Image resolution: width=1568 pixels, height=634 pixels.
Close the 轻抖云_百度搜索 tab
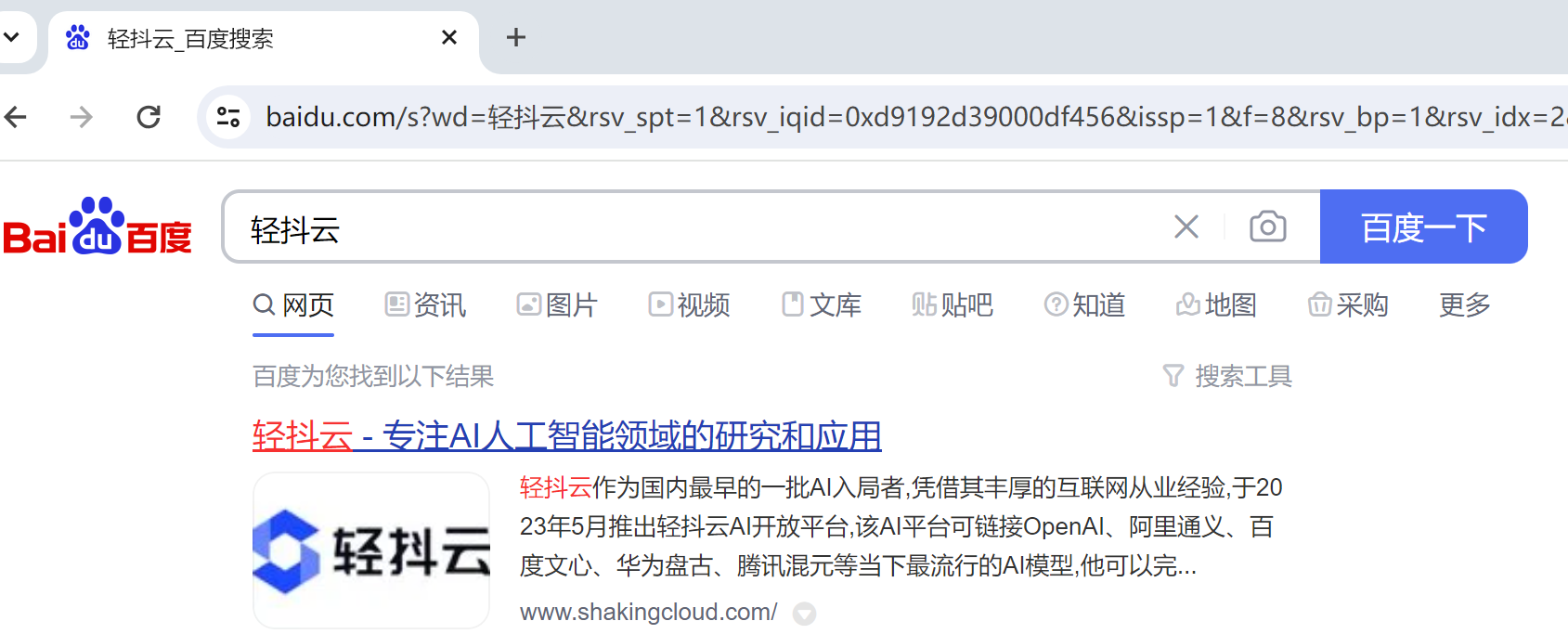click(x=449, y=38)
